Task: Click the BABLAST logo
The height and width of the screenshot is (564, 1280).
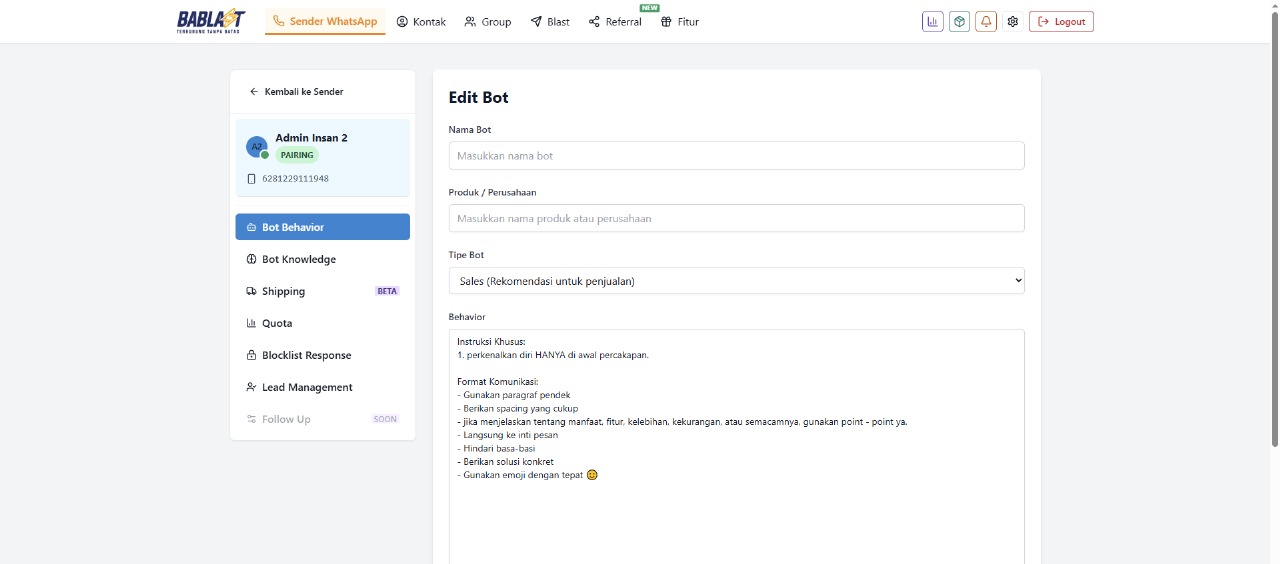Action: [210, 21]
